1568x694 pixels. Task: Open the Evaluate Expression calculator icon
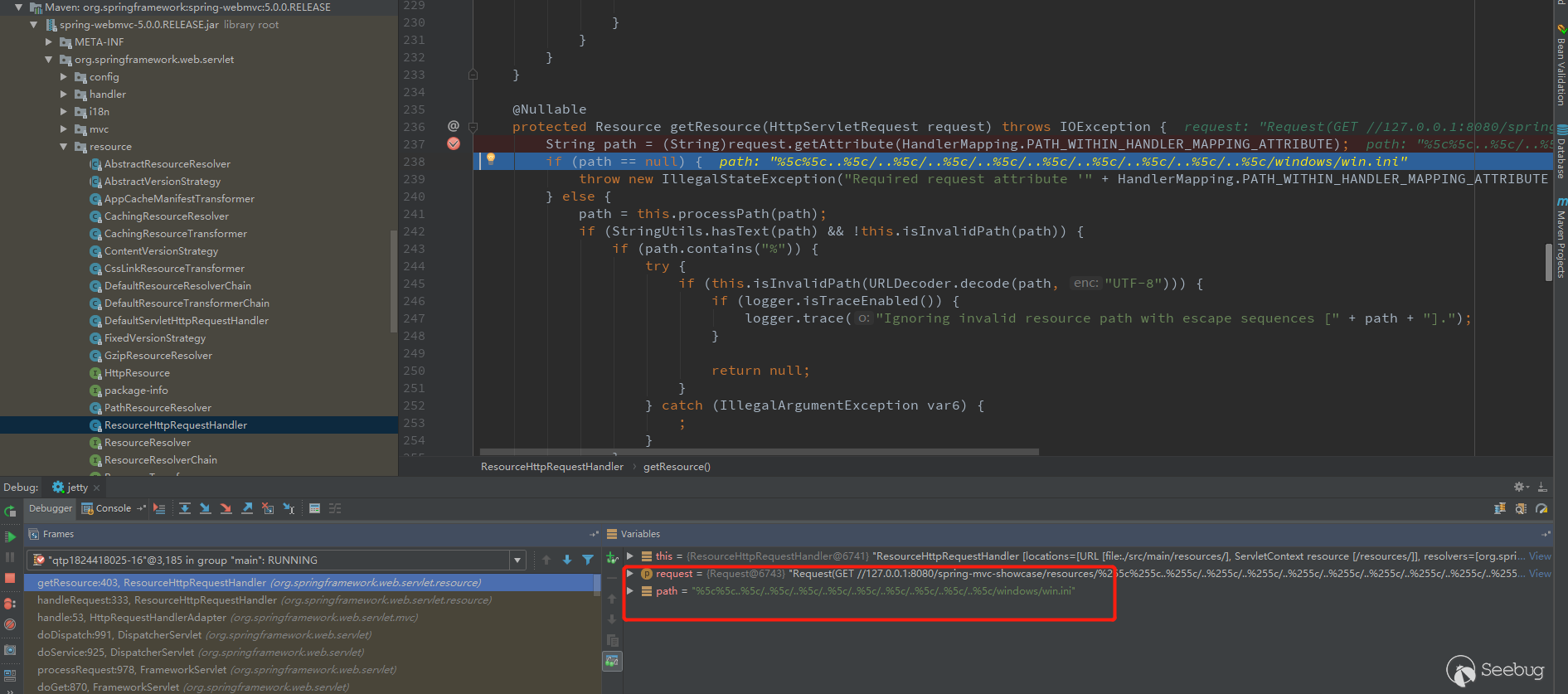click(314, 508)
